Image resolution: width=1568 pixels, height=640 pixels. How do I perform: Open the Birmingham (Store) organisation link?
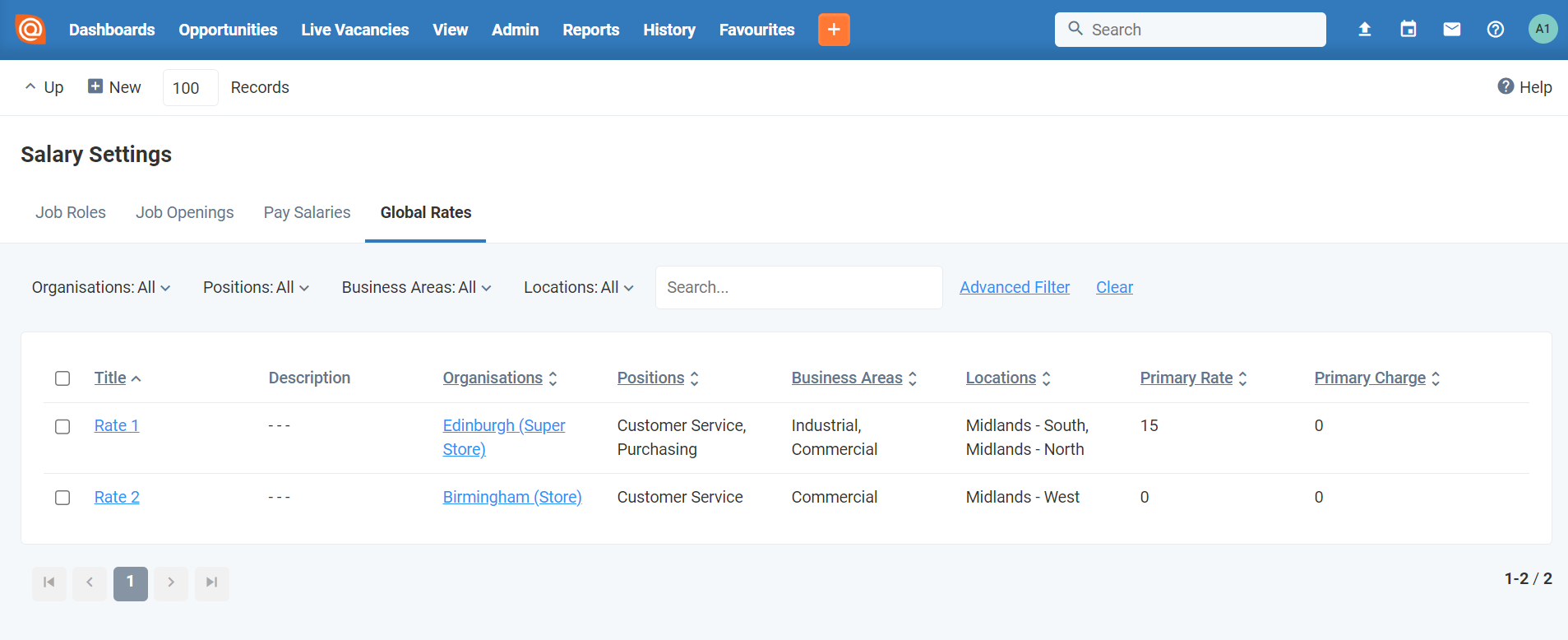512,497
